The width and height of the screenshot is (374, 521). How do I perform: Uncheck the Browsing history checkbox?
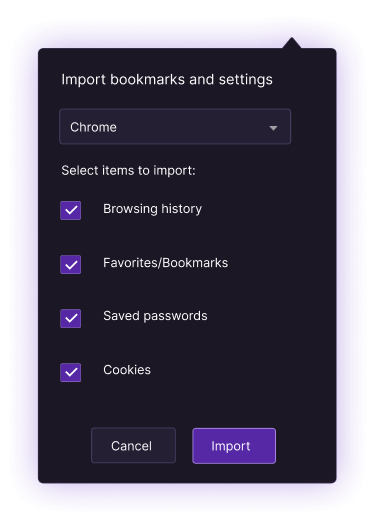(70, 210)
